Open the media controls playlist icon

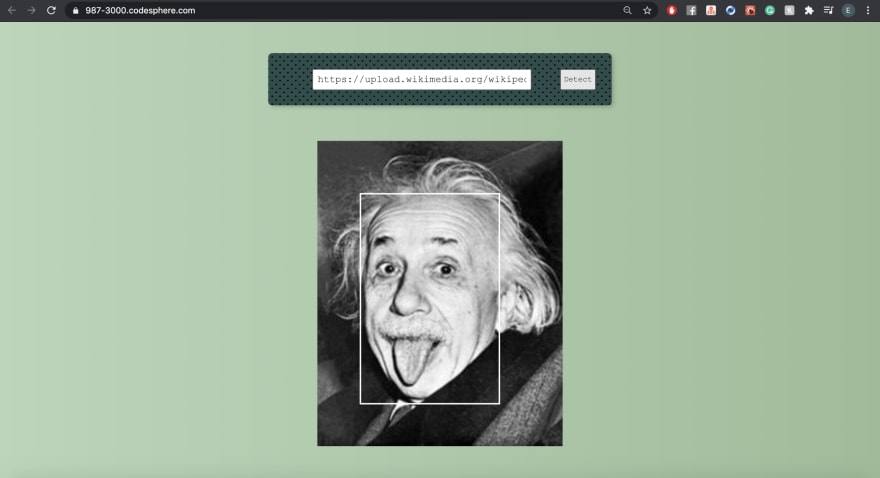(x=828, y=10)
